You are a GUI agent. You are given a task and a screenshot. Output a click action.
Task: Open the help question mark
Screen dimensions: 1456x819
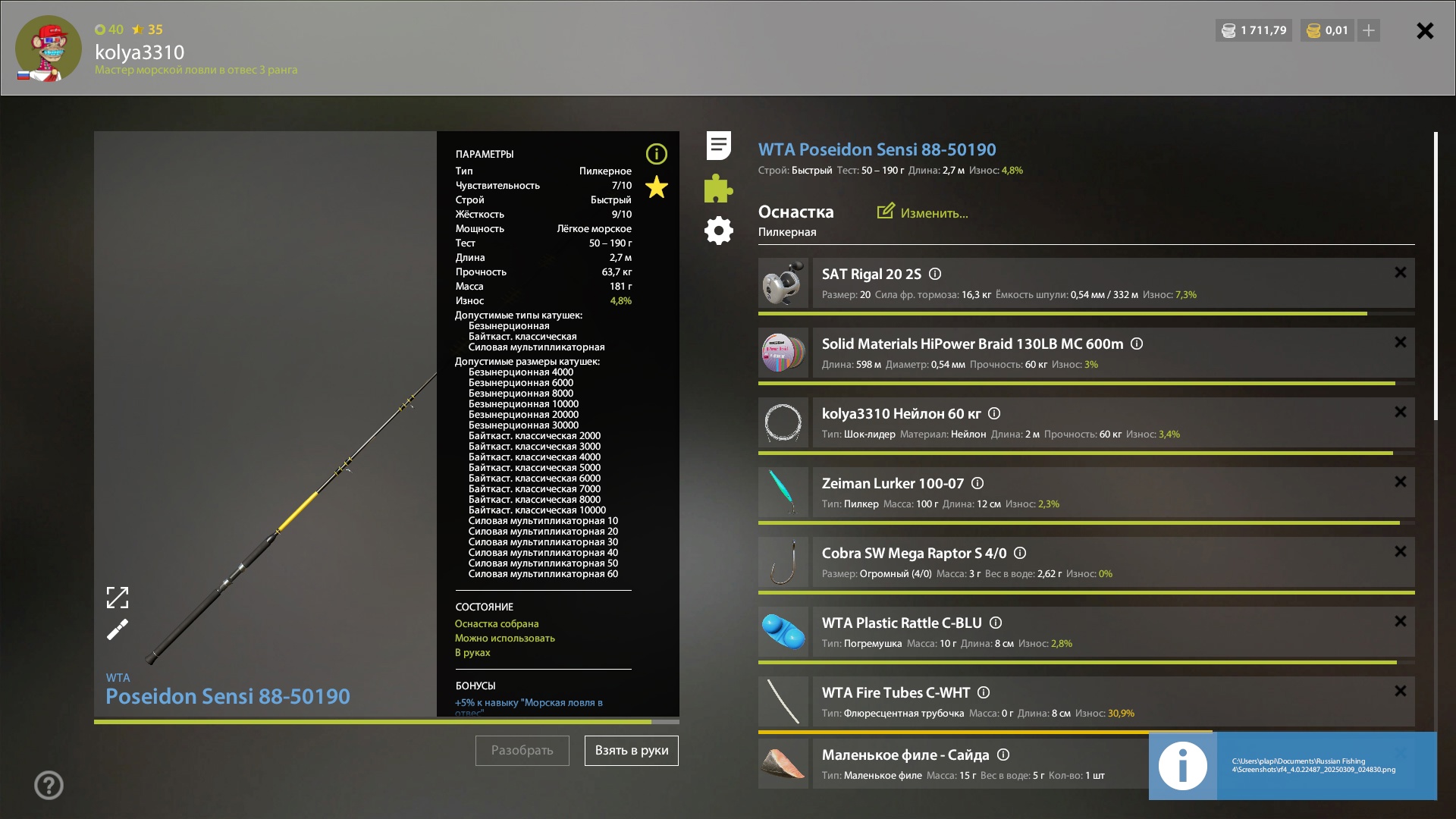point(49,785)
